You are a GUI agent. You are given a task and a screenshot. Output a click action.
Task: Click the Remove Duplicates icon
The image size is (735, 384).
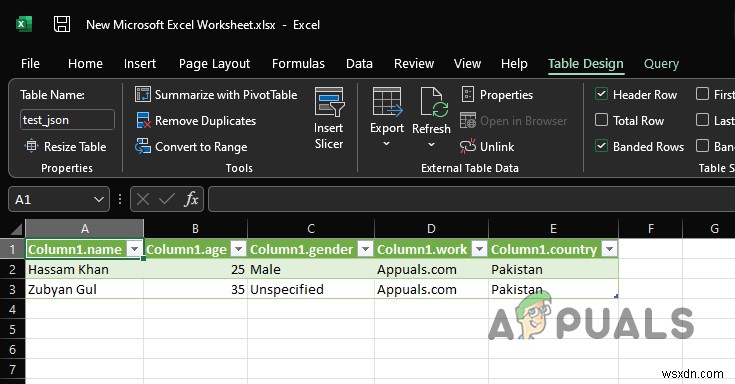click(143, 120)
